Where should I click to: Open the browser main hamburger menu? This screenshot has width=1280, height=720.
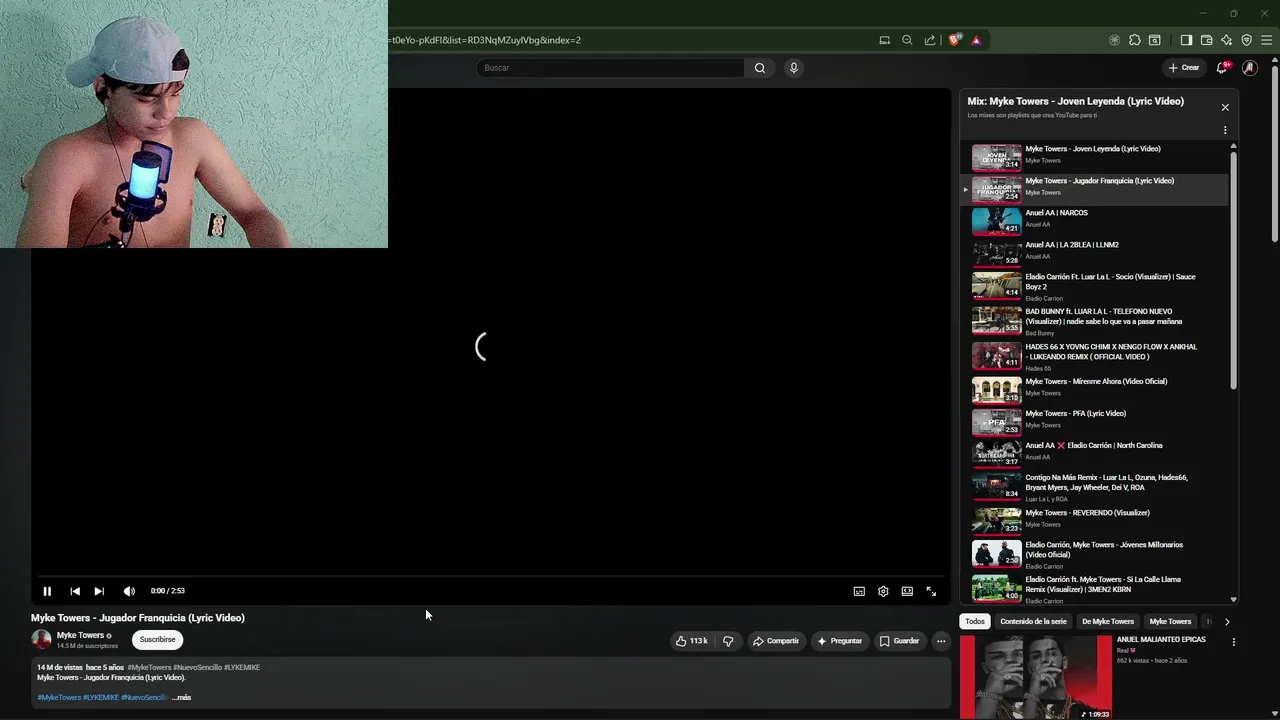pos(1267,40)
